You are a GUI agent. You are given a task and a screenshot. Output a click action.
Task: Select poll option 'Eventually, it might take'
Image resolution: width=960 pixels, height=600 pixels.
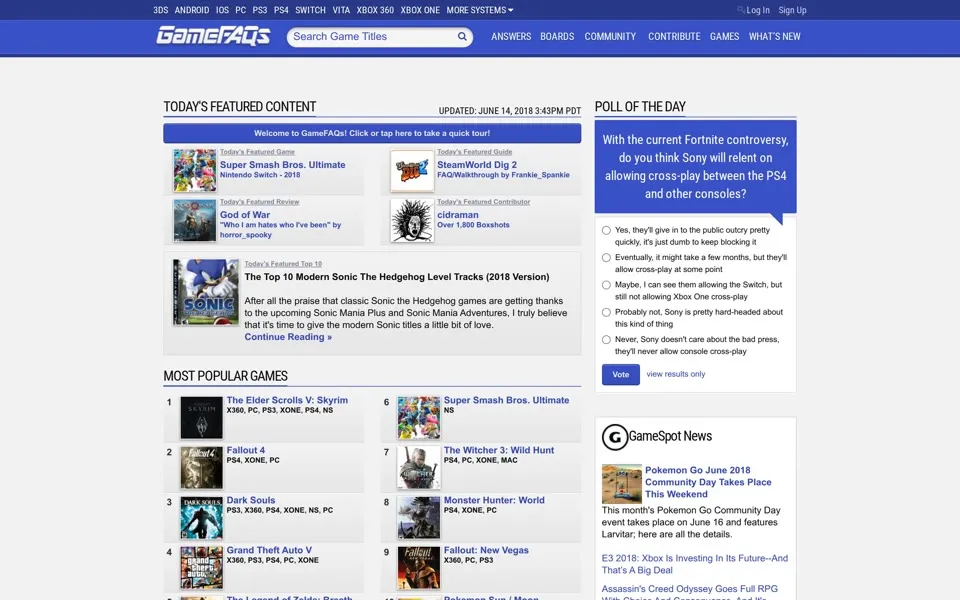tap(606, 258)
